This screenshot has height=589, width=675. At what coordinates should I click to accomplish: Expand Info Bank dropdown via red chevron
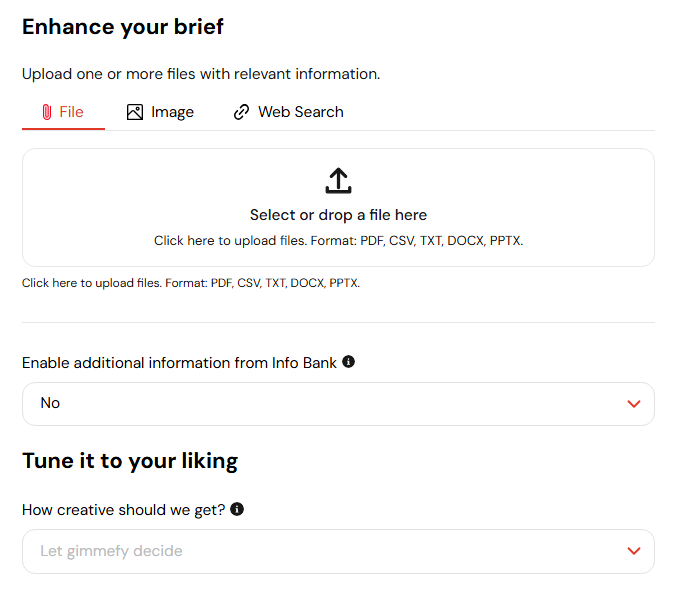[633, 404]
